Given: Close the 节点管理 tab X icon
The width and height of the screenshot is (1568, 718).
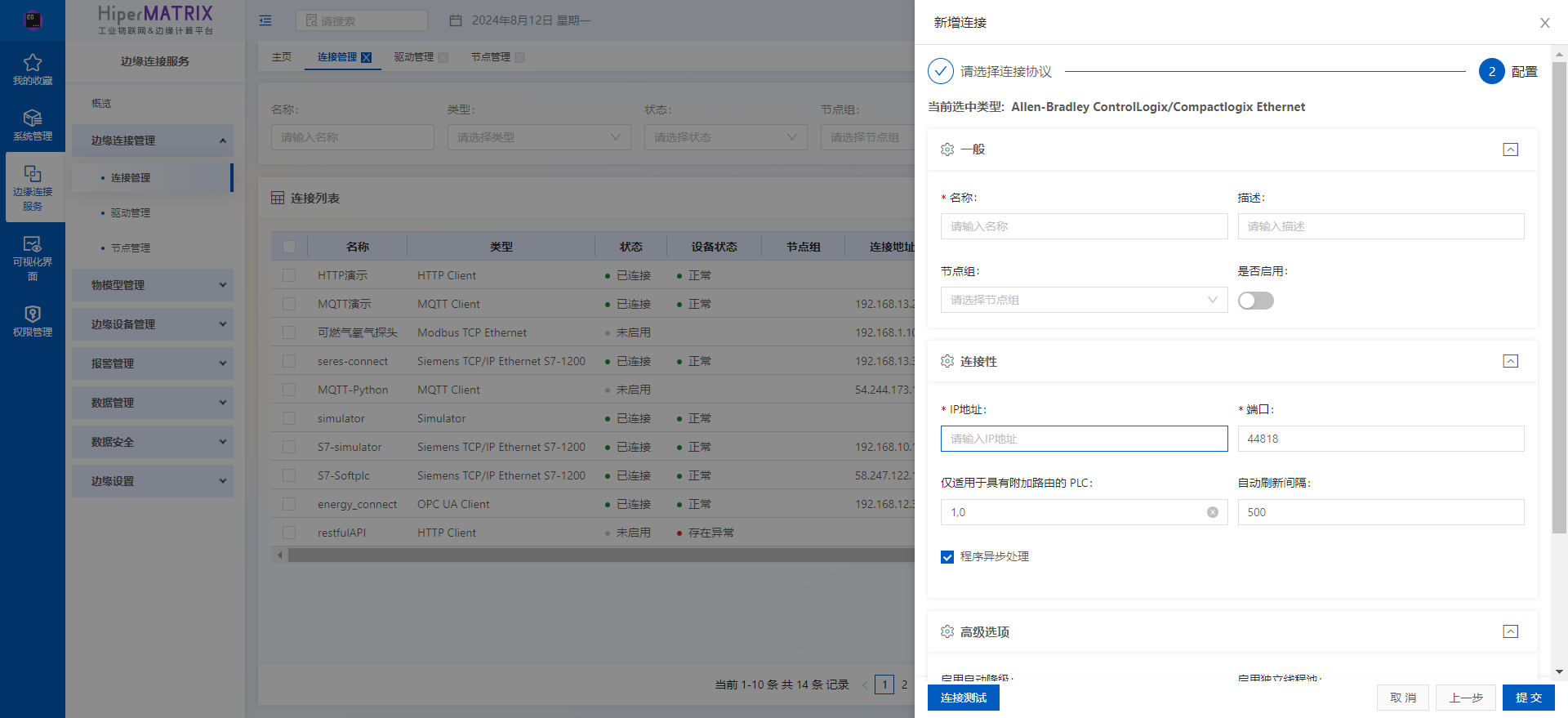Looking at the screenshot, I should pyautogui.click(x=520, y=57).
